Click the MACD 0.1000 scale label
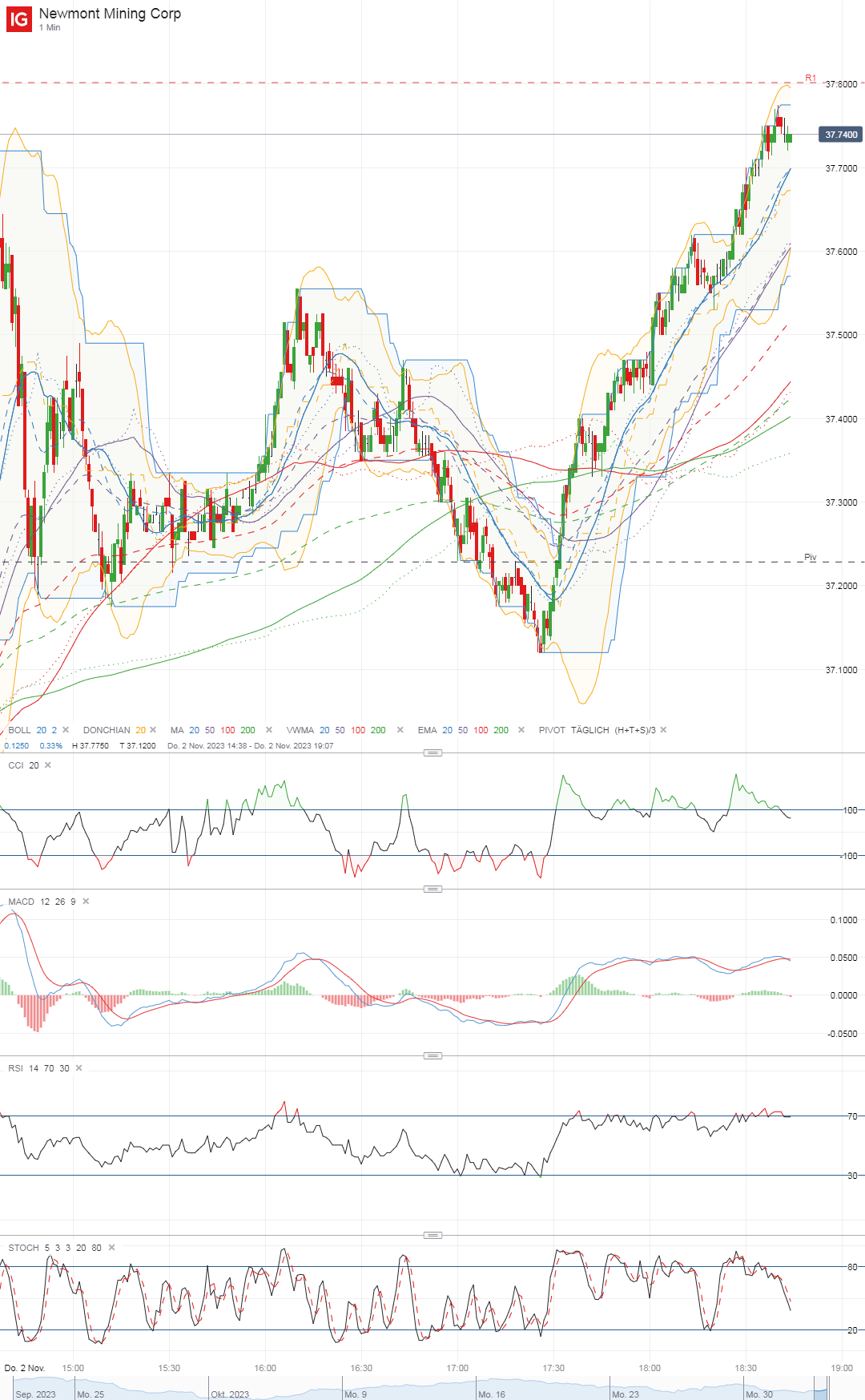865x1400 pixels. [843, 920]
